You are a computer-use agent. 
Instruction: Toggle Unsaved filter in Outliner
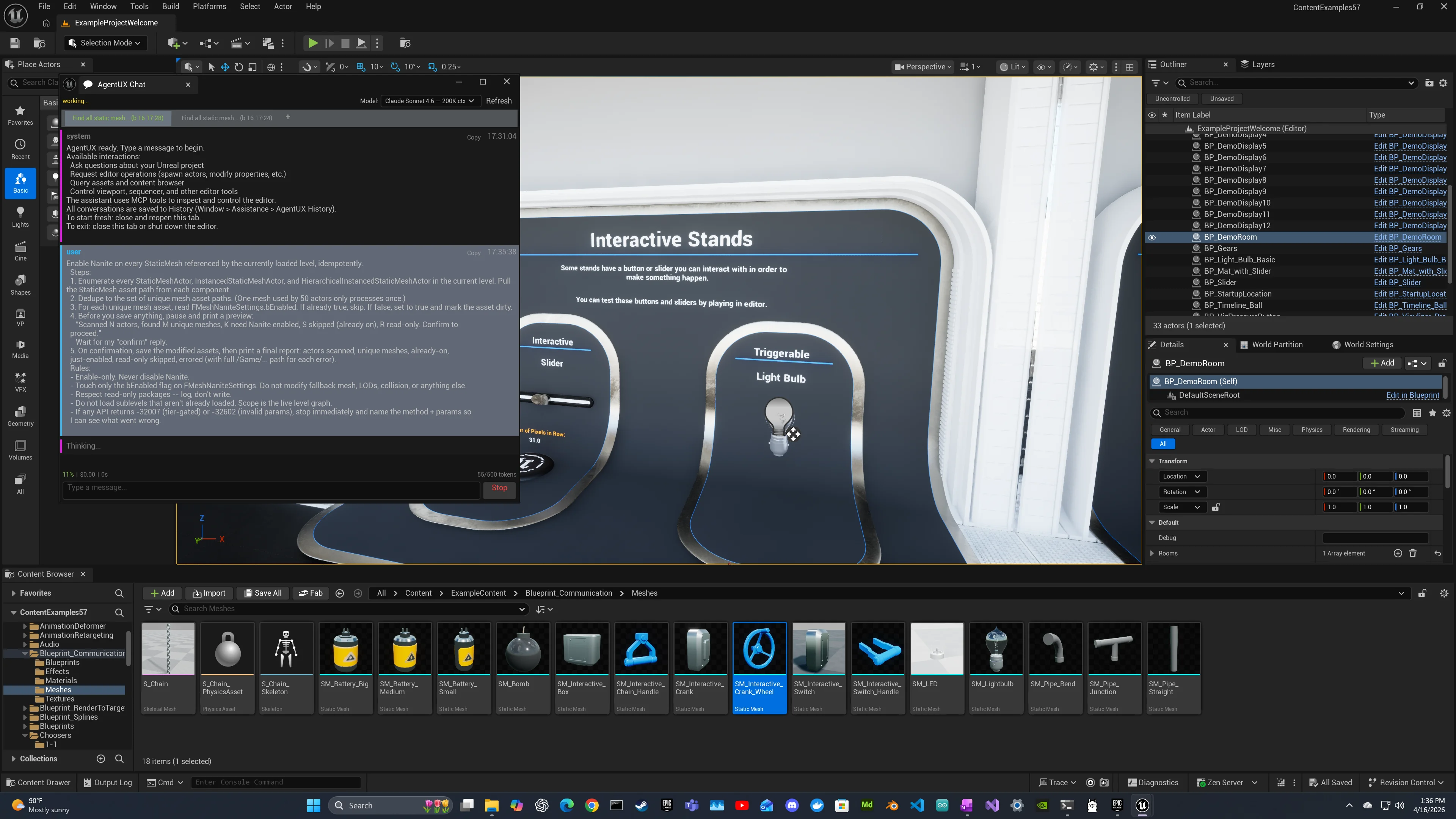point(1222,98)
